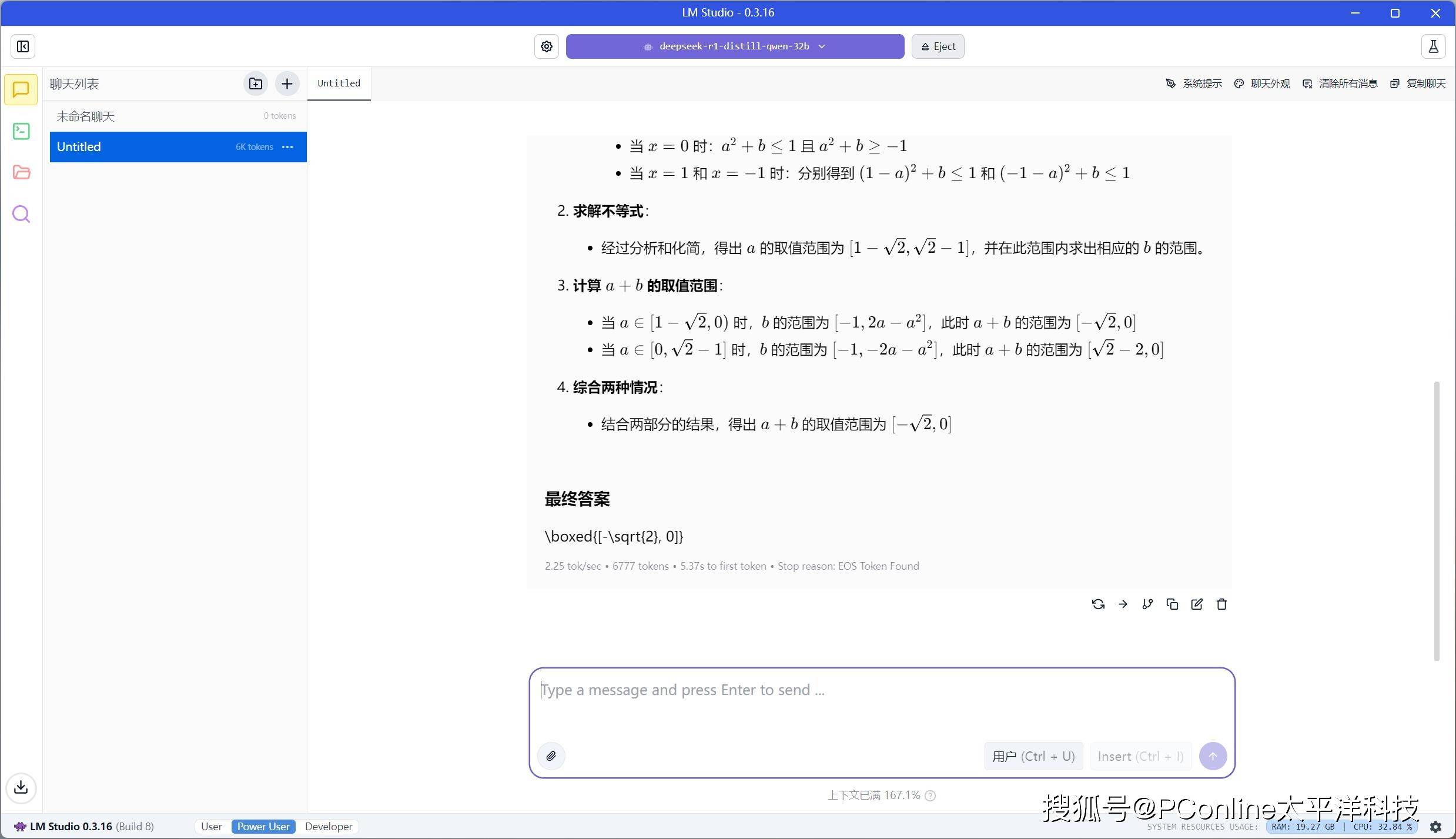Create a new chat folder

coord(256,83)
